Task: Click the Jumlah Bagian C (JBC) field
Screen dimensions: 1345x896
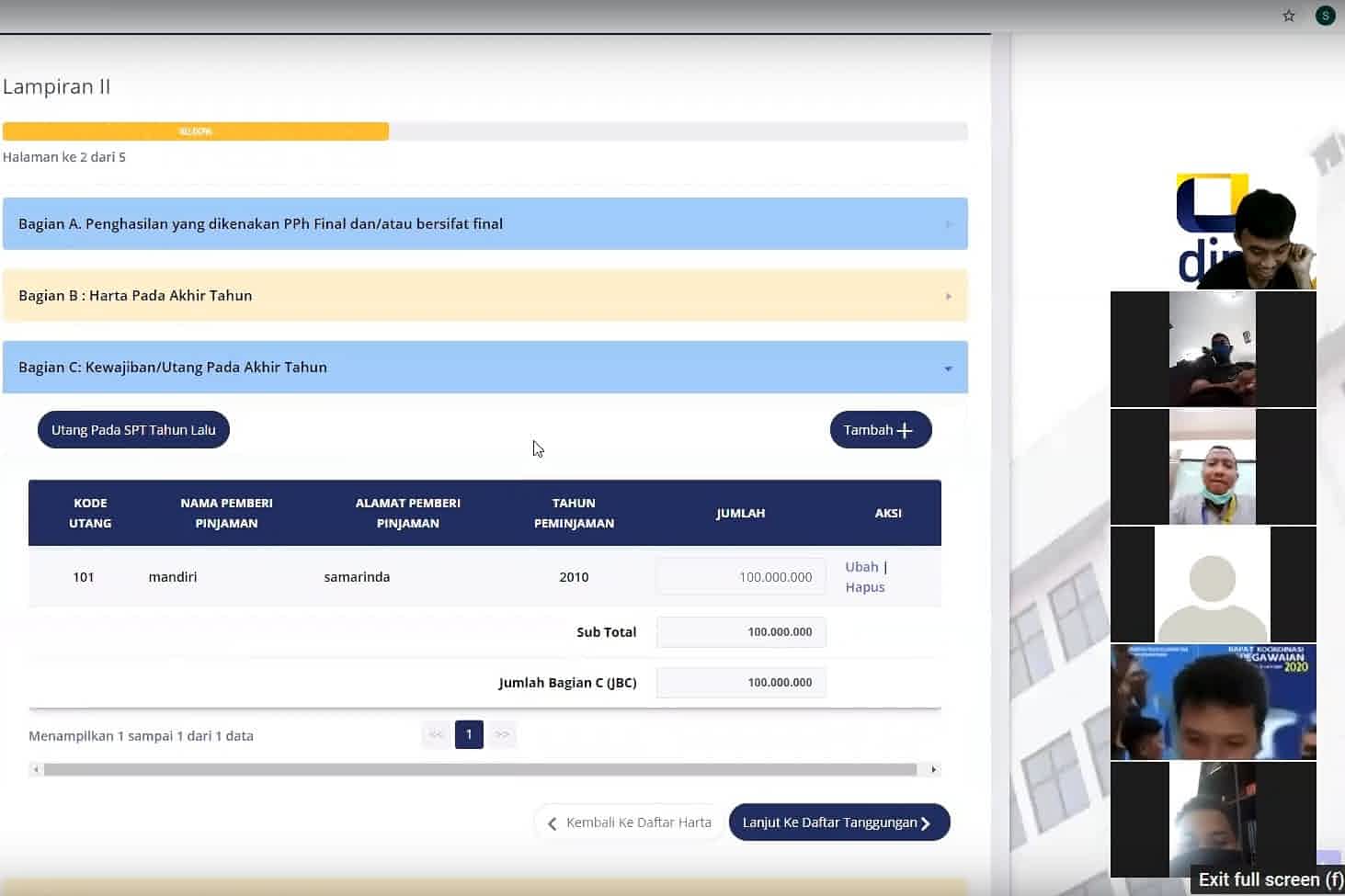Action: (x=741, y=683)
